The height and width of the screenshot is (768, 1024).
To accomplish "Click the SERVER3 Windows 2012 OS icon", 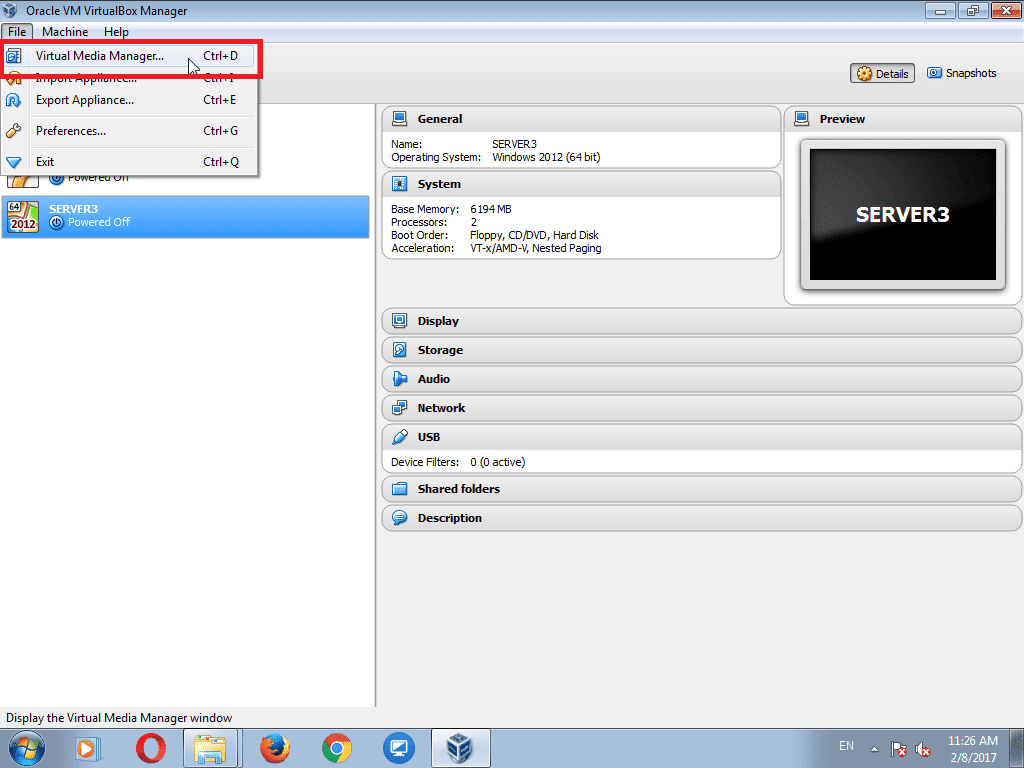I will click(x=23, y=217).
